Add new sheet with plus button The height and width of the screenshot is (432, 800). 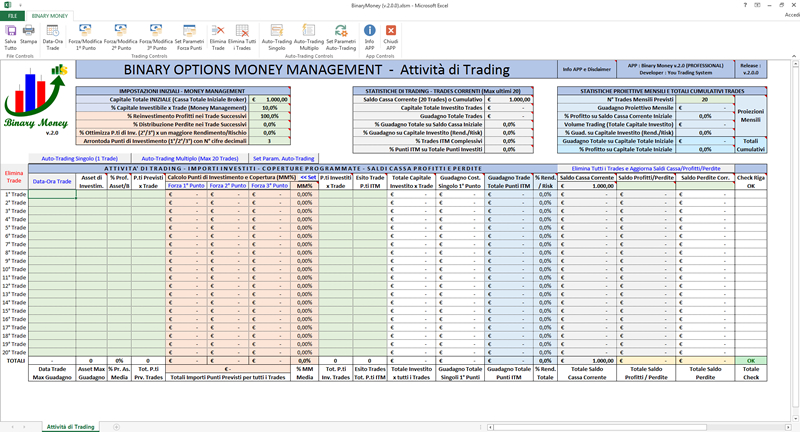pos(116,427)
